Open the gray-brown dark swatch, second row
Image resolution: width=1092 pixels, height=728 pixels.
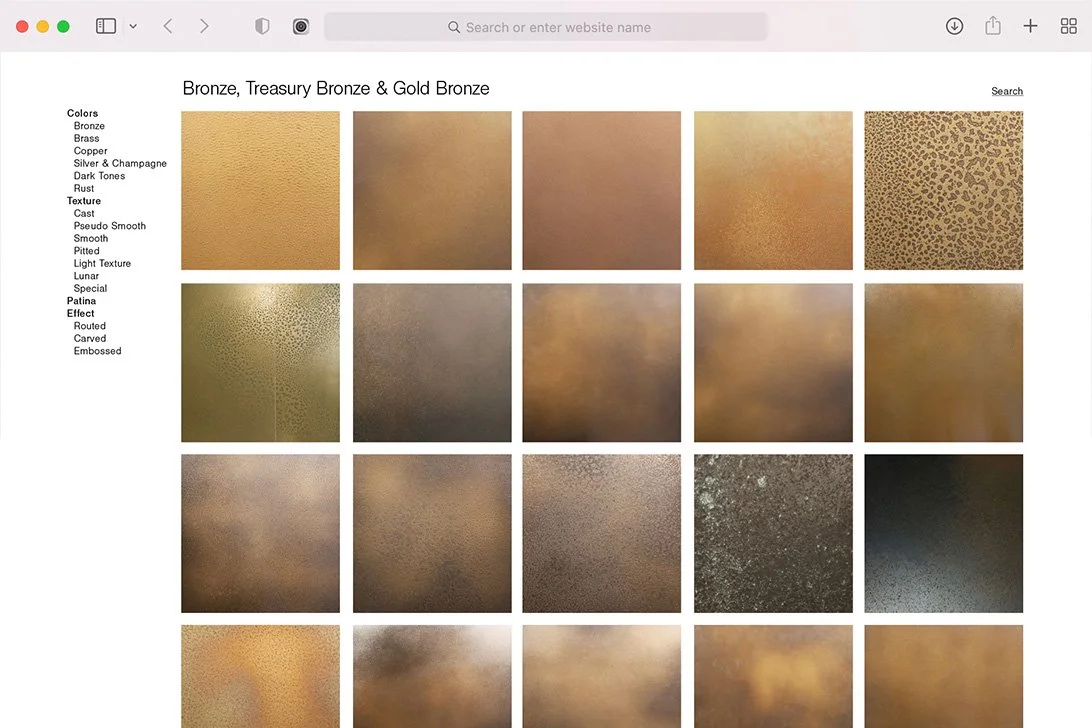point(432,362)
